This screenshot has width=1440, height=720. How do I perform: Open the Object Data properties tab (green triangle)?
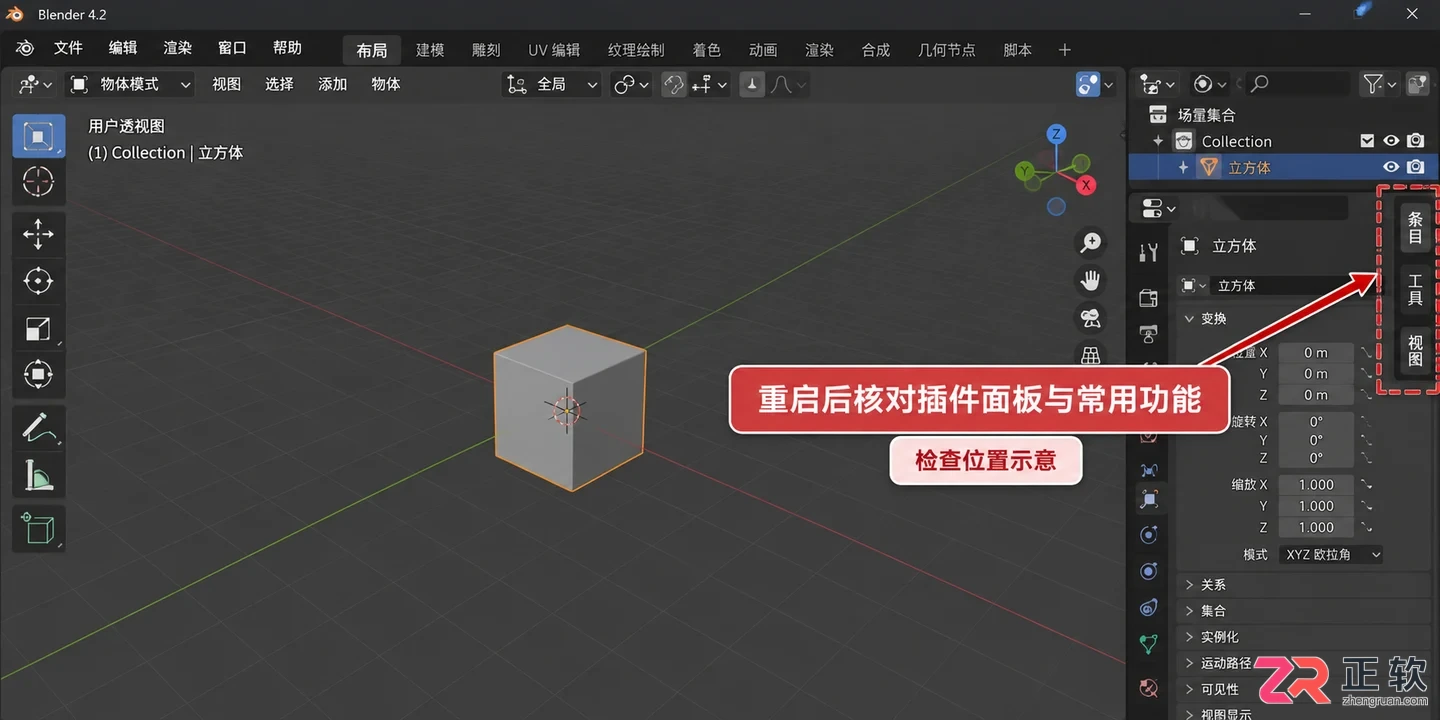tap(1149, 644)
